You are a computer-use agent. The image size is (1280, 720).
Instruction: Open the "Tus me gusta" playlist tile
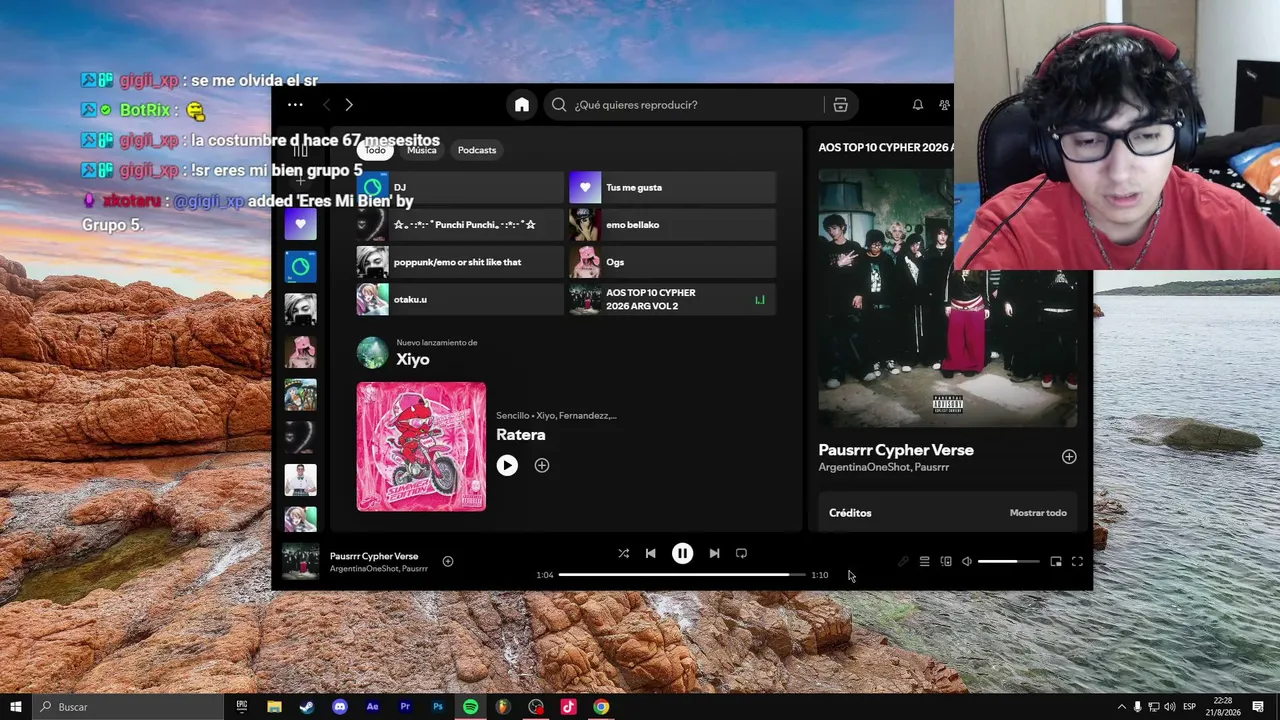[x=672, y=187]
